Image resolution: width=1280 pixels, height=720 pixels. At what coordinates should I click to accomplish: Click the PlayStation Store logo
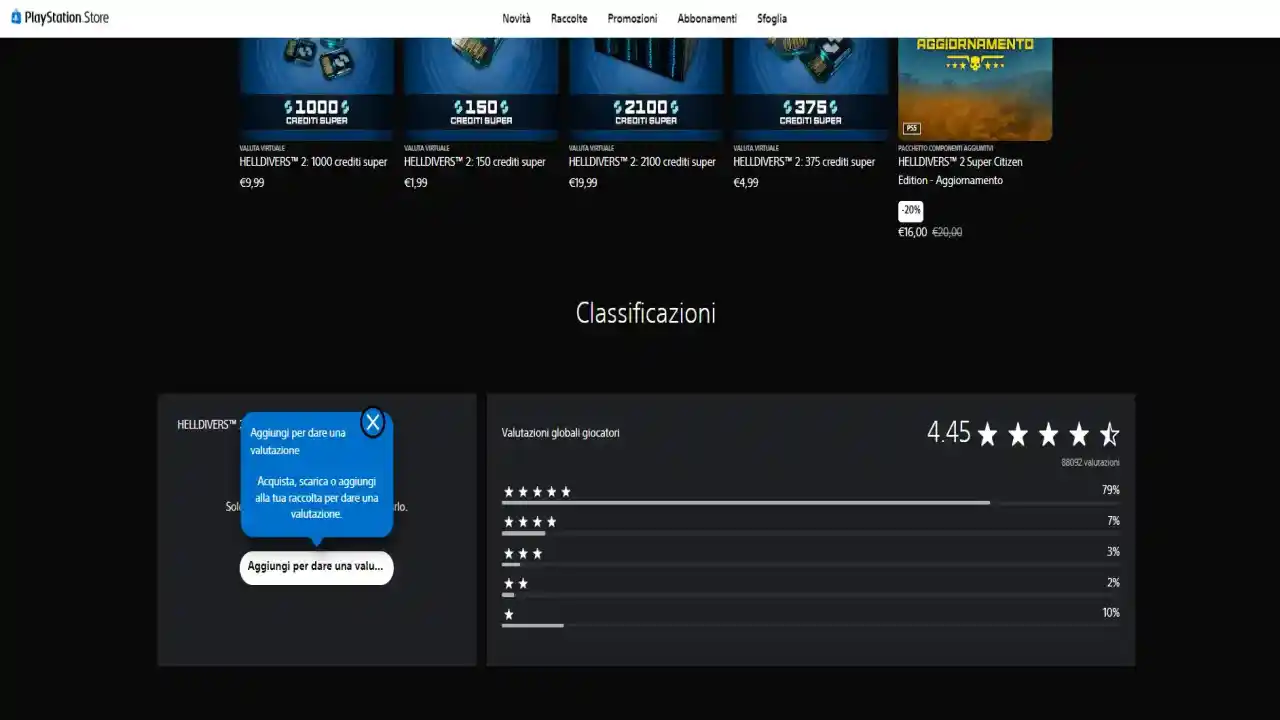(59, 18)
